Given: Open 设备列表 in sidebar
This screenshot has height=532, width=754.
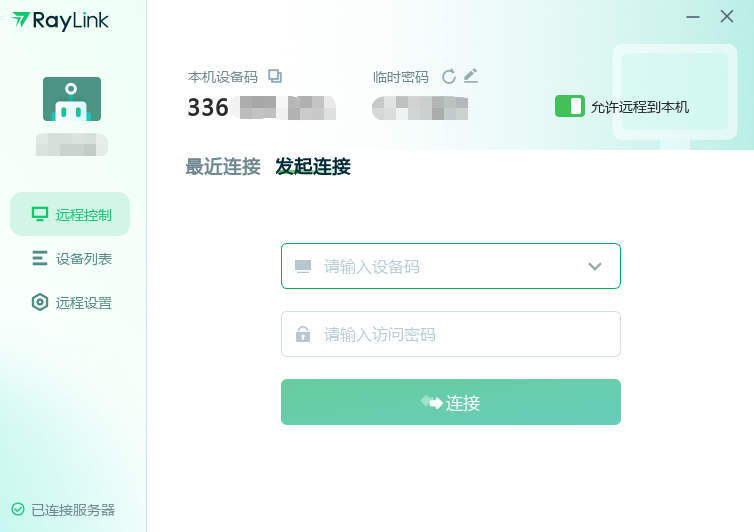Looking at the screenshot, I should coord(70,259).
